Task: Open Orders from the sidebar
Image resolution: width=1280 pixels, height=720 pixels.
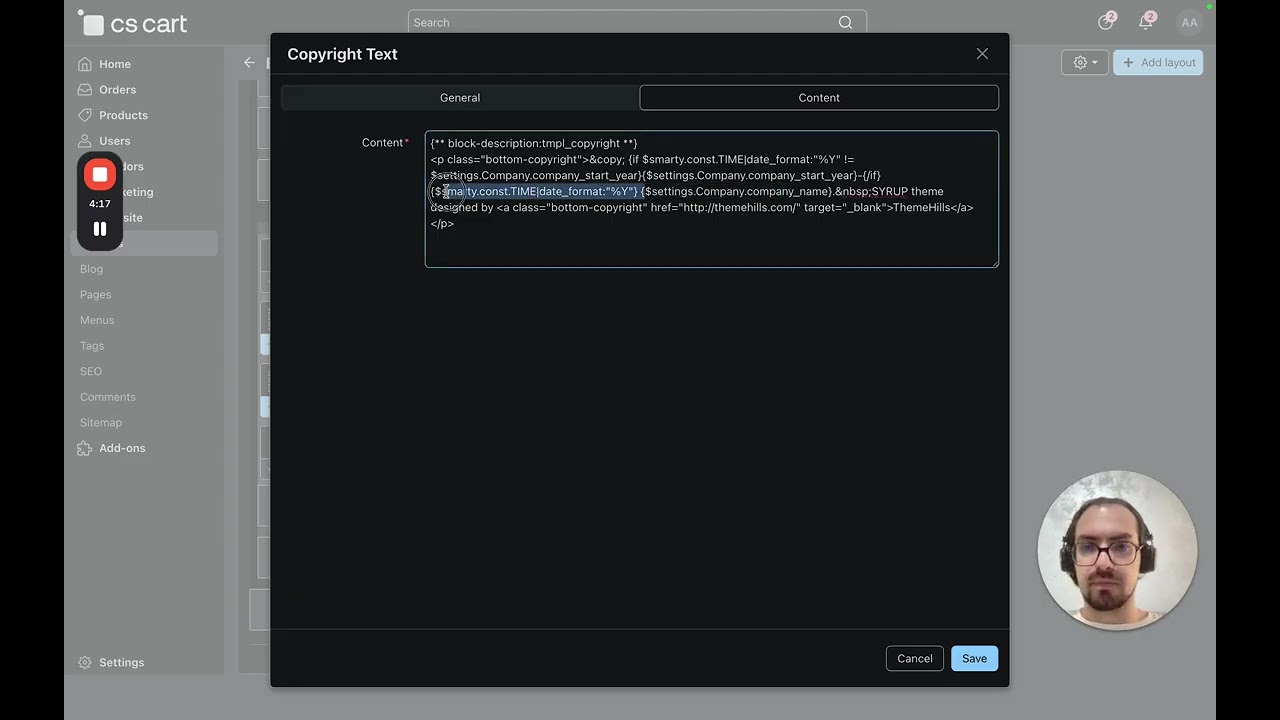Action: [x=117, y=90]
